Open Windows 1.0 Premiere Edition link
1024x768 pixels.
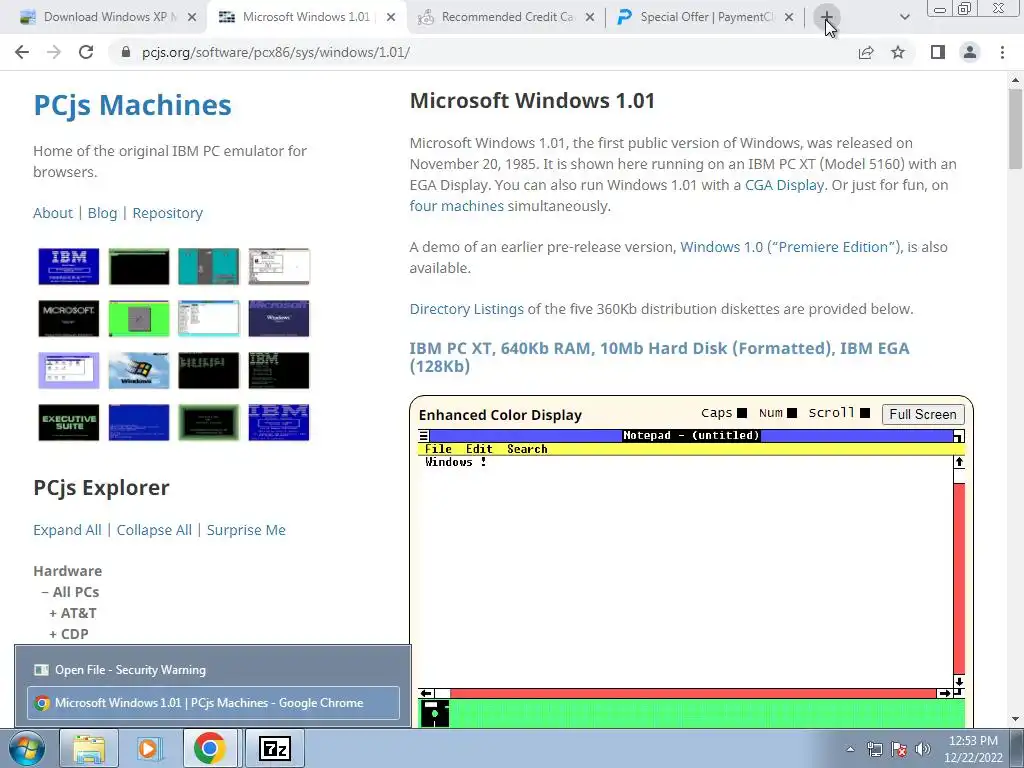[791, 247]
